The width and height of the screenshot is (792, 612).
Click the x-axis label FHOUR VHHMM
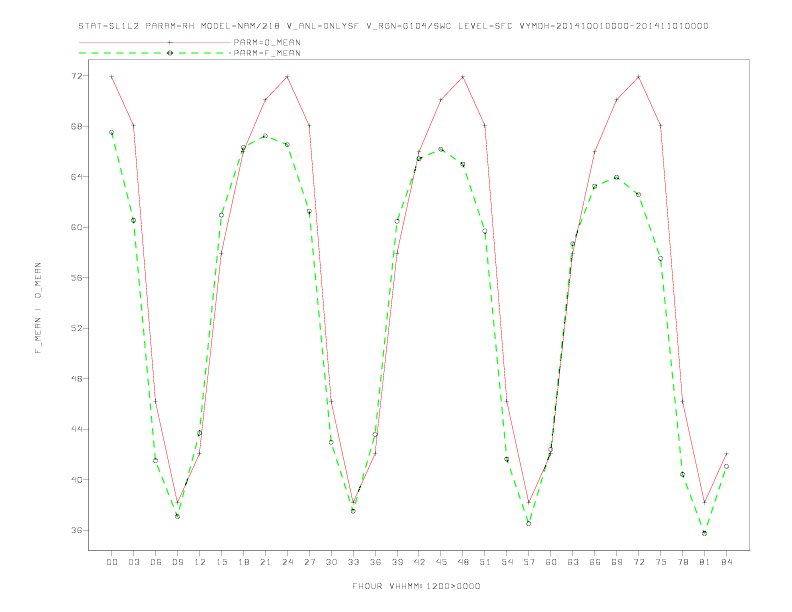click(416, 586)
